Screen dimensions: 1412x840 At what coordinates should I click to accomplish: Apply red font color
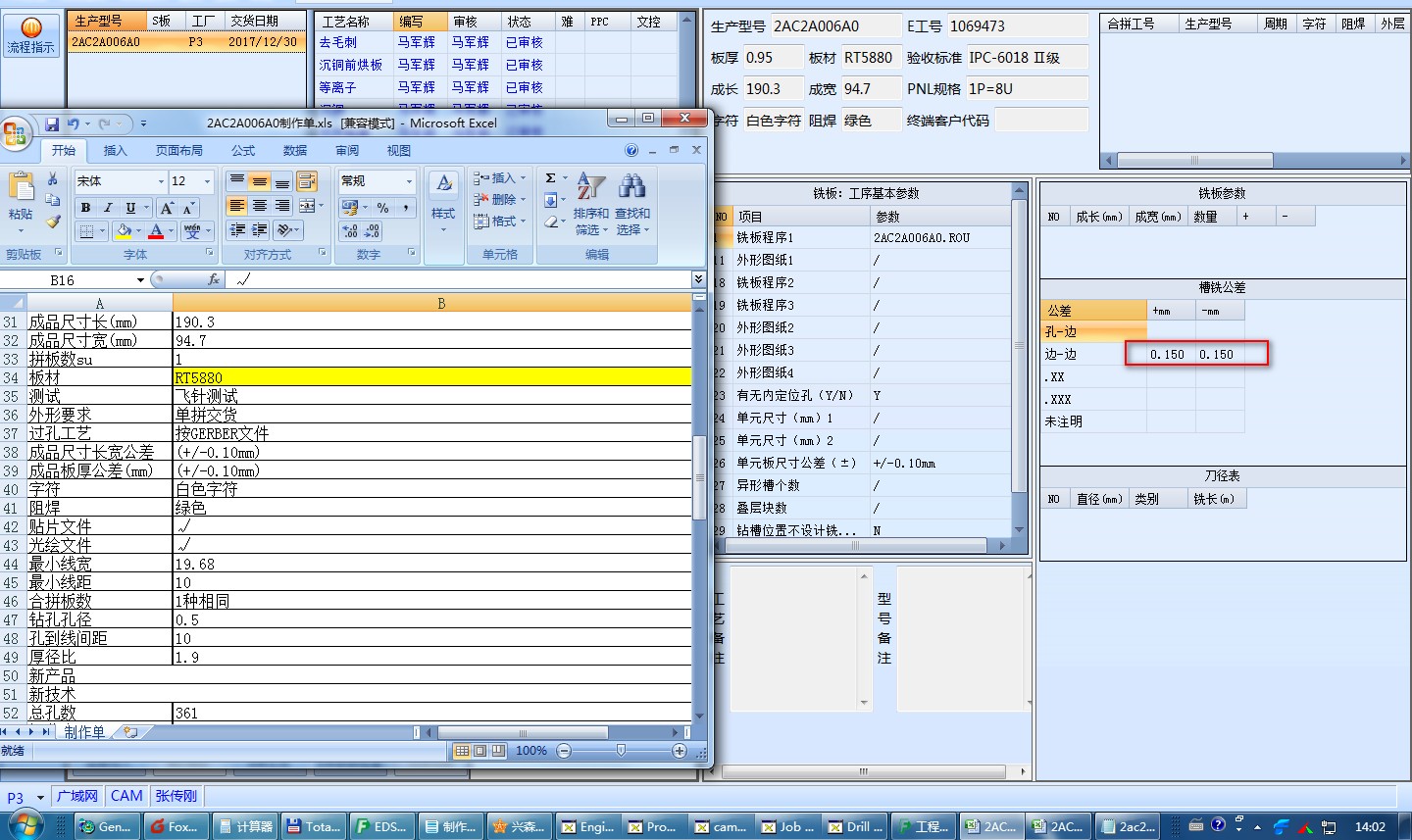156,231
